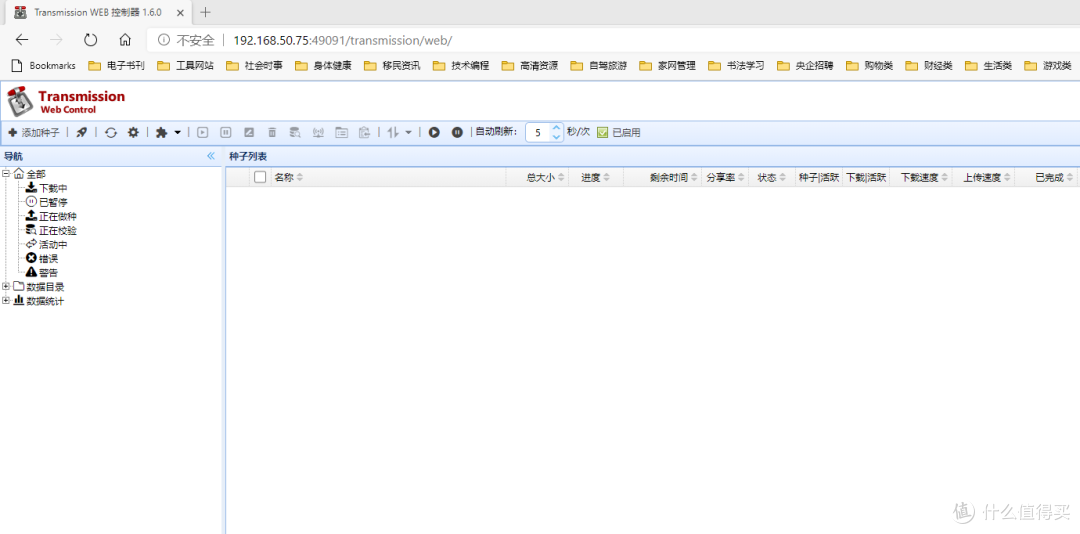Click the address bar URL
Image resolution: width=1080 pixels, height=534 pixels.
(342, 41)
